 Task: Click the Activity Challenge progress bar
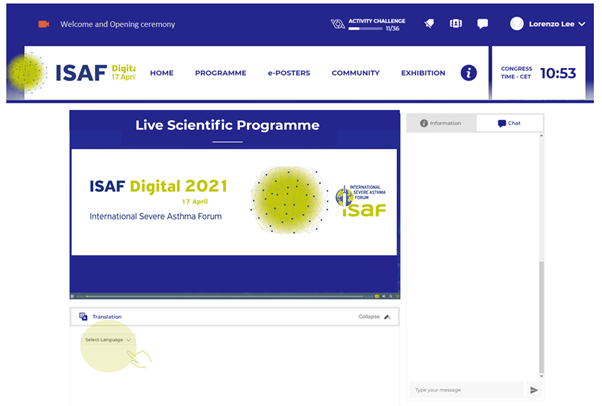click(365, 29)
